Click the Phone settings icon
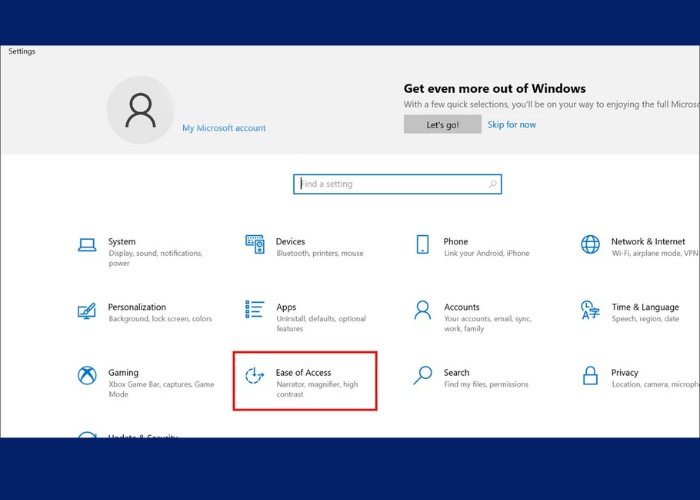The image size is (700, 500). click(x=422, y=245)
